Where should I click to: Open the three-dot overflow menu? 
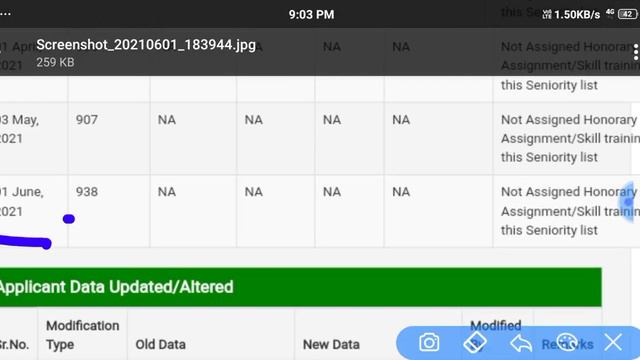point(635,53)
